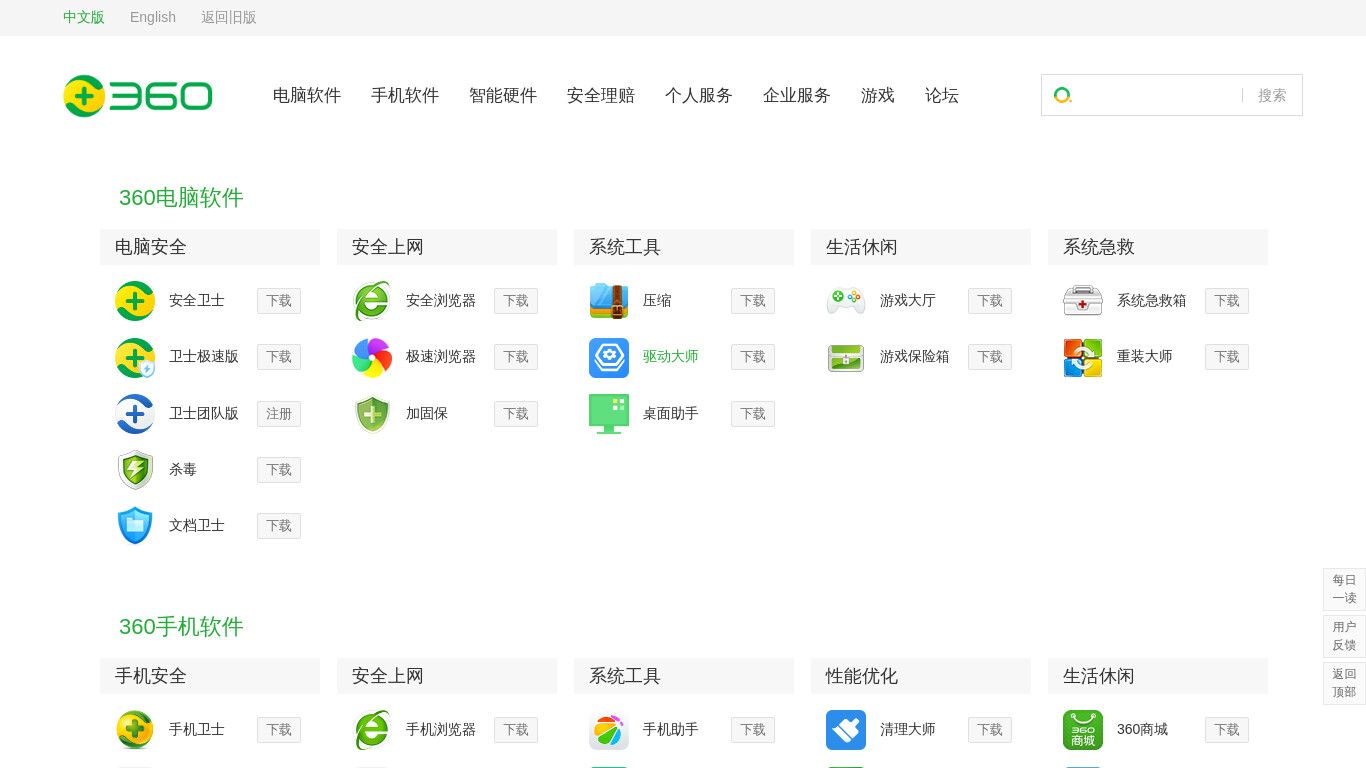The width and height of the screenshot is (1366, 768).
Task: Open the 游戏 navigation menu
Action: coord(878,96)
